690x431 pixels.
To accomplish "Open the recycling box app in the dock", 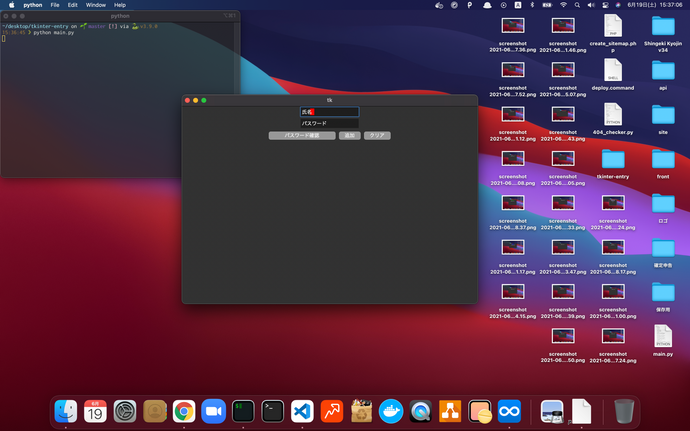I will click(x=361, y=411).
